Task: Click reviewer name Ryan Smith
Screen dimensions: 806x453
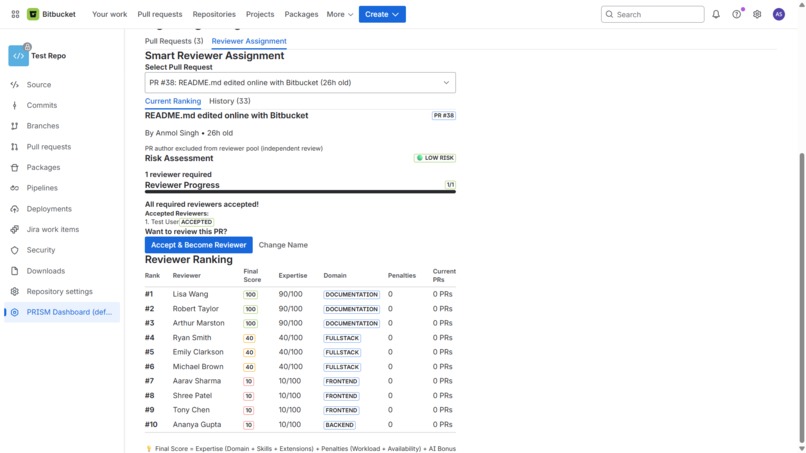Action: [192, 338]
